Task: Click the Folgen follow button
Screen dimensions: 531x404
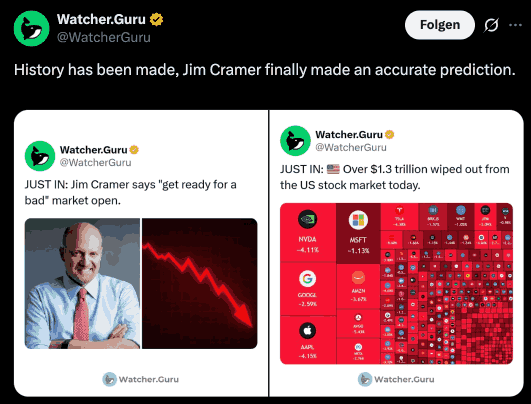Action: 440,25
